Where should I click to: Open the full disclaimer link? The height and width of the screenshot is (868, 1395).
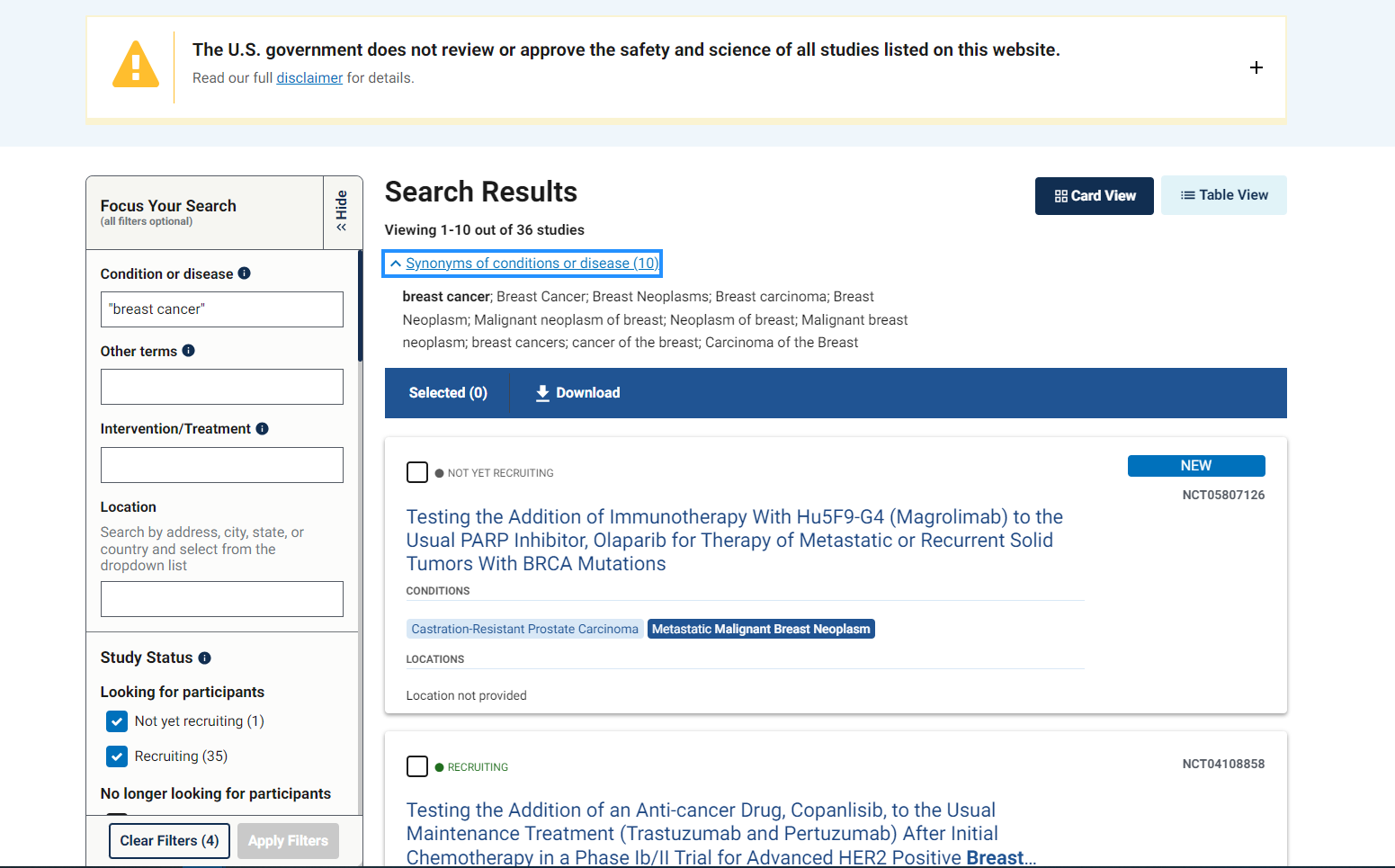pyautogui.click(x=309, y=77)
